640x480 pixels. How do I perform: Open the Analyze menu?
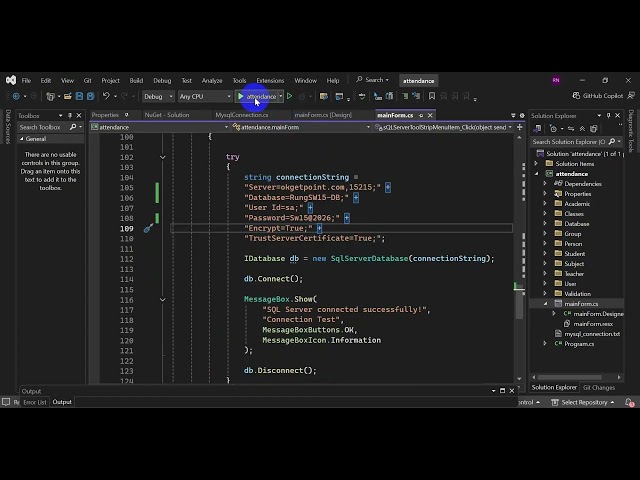(212, 80)
